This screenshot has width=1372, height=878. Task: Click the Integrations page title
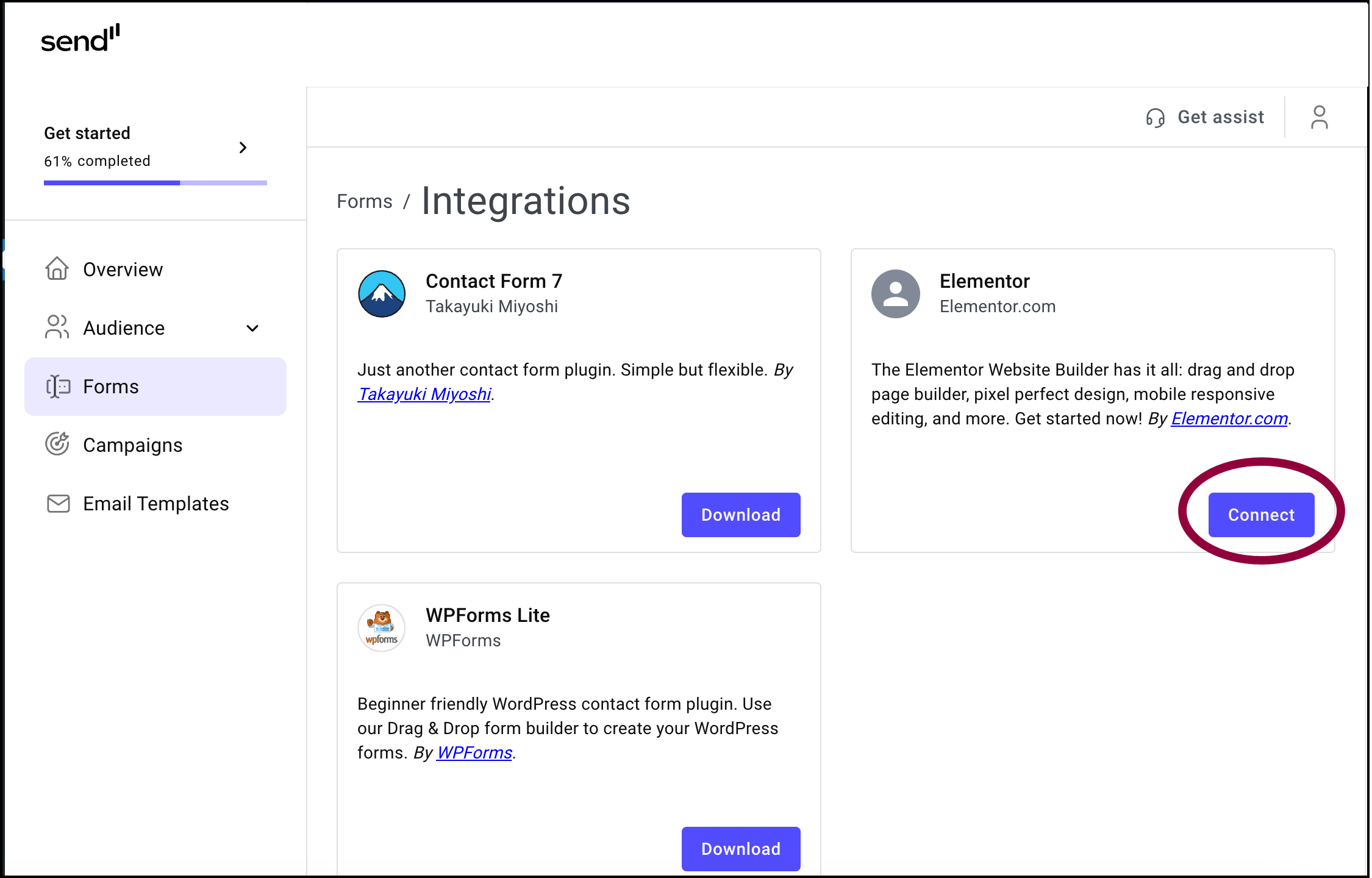click(x=526, y=201)
